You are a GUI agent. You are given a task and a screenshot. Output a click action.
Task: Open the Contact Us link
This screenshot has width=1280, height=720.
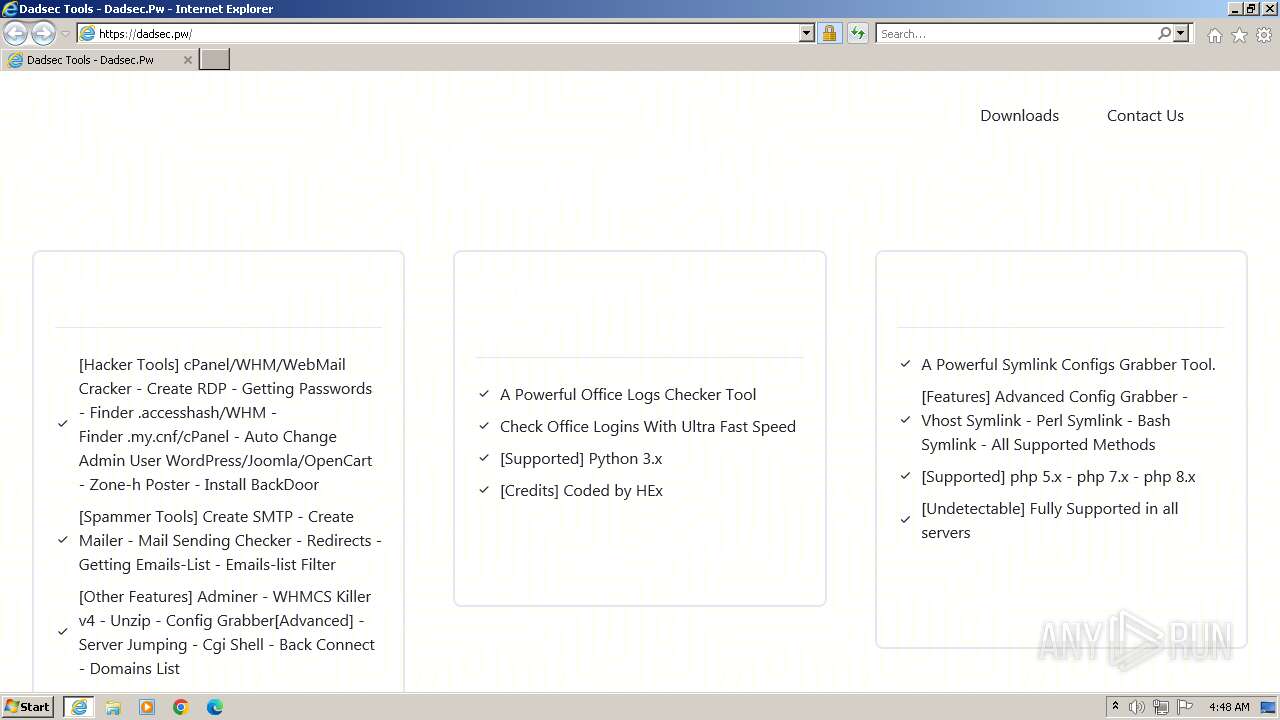[1145, 116]
